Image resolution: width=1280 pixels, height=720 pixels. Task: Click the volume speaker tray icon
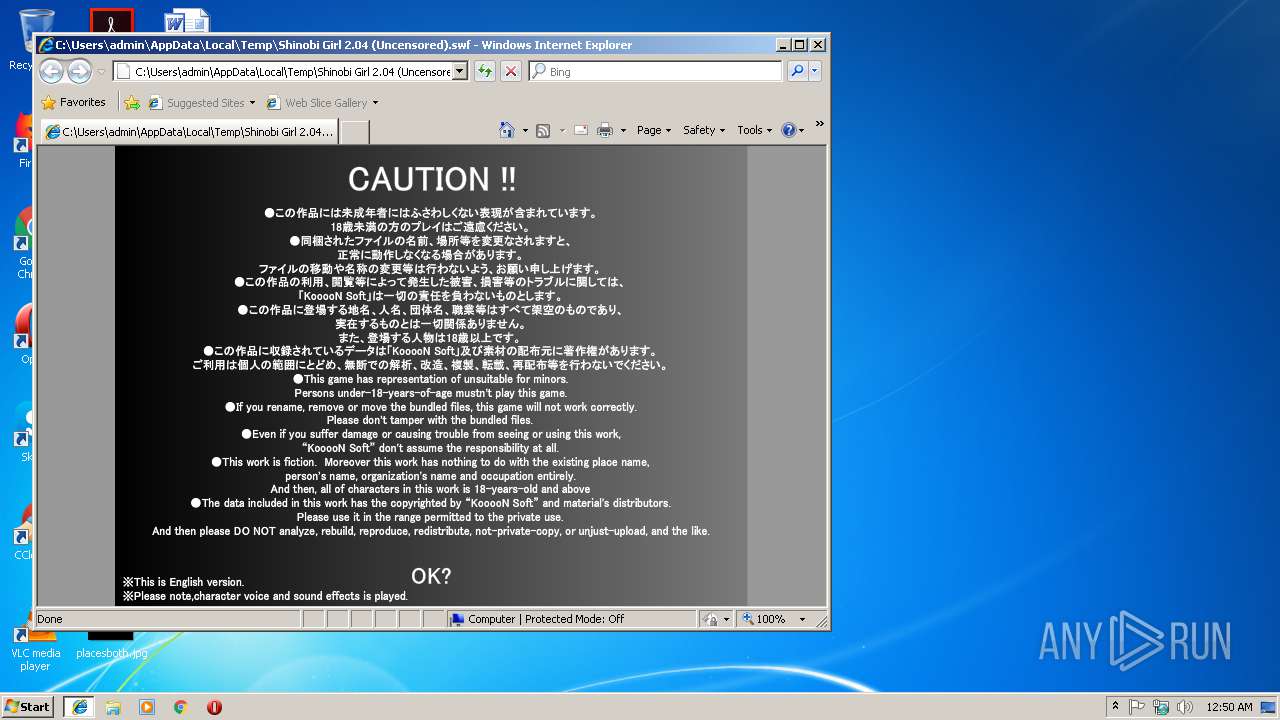1185,706
